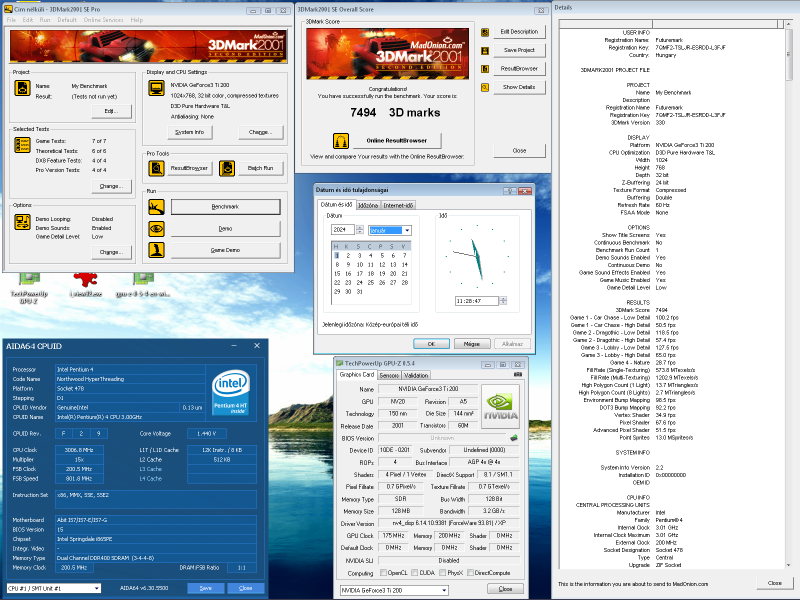800x600 pixels.
Task: Switch to the Sensors tab in GPU-Z
Action: pos(389,376)
